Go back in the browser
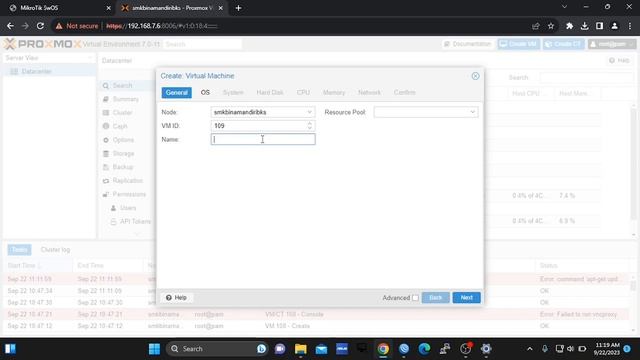This screenshot has height=360, width=640. pos(10,26)
